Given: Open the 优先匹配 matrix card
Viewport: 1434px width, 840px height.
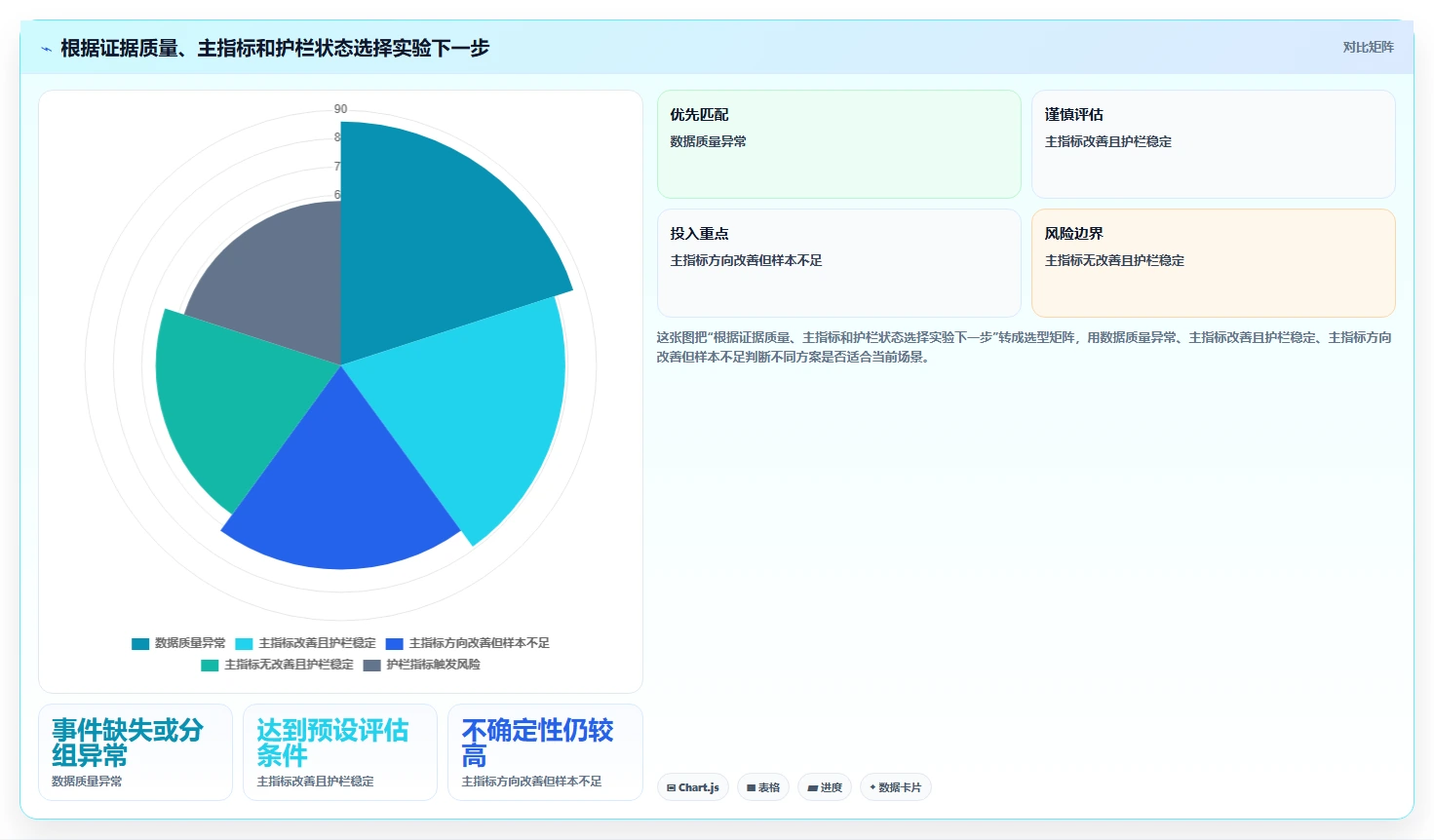Looking at the screenshot, I should (x=839, y=144).
